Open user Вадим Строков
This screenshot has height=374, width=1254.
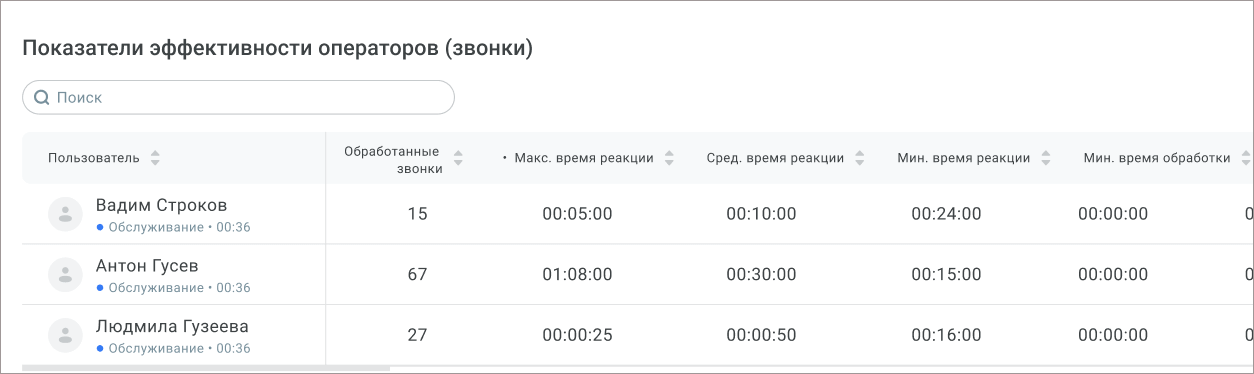click(x=161, y=205)
